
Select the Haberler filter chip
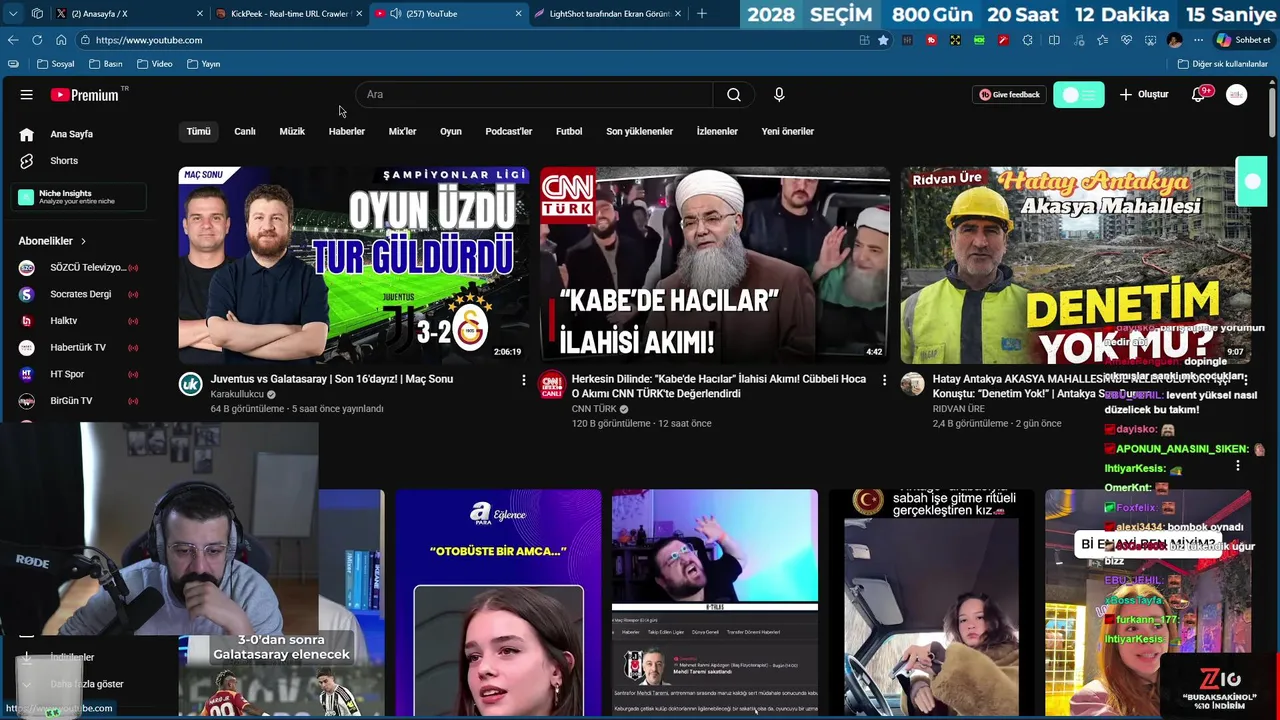click(347, 132)
